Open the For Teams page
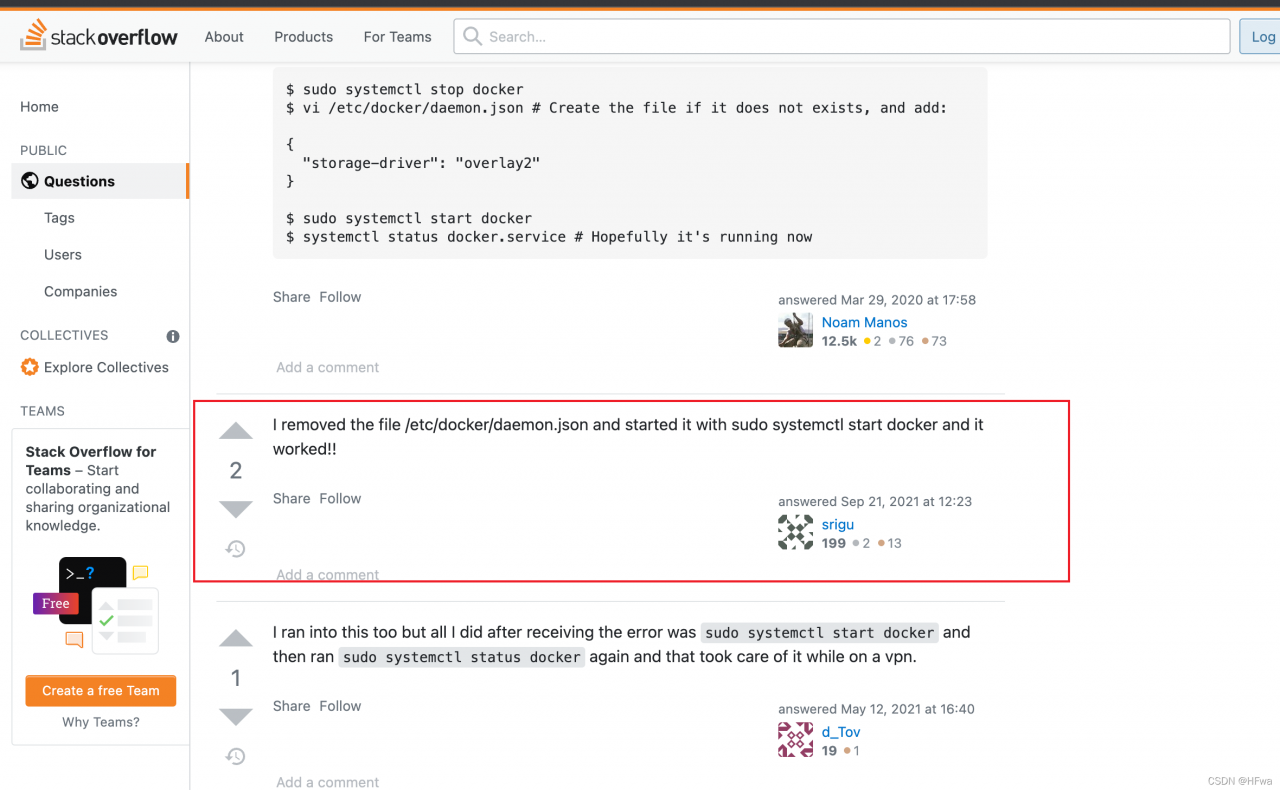 tap(397, 36)
